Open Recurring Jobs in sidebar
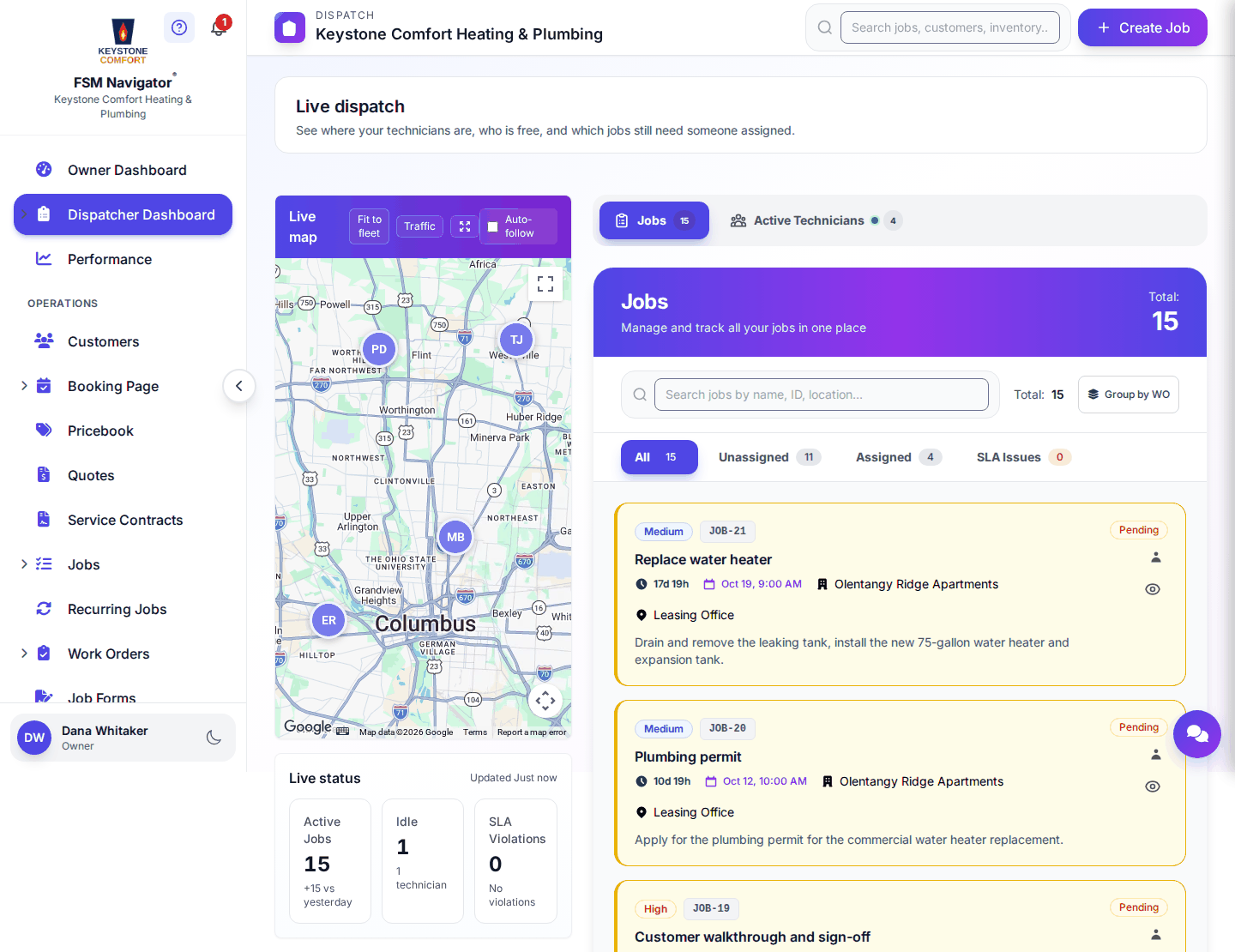 (123, 609)
